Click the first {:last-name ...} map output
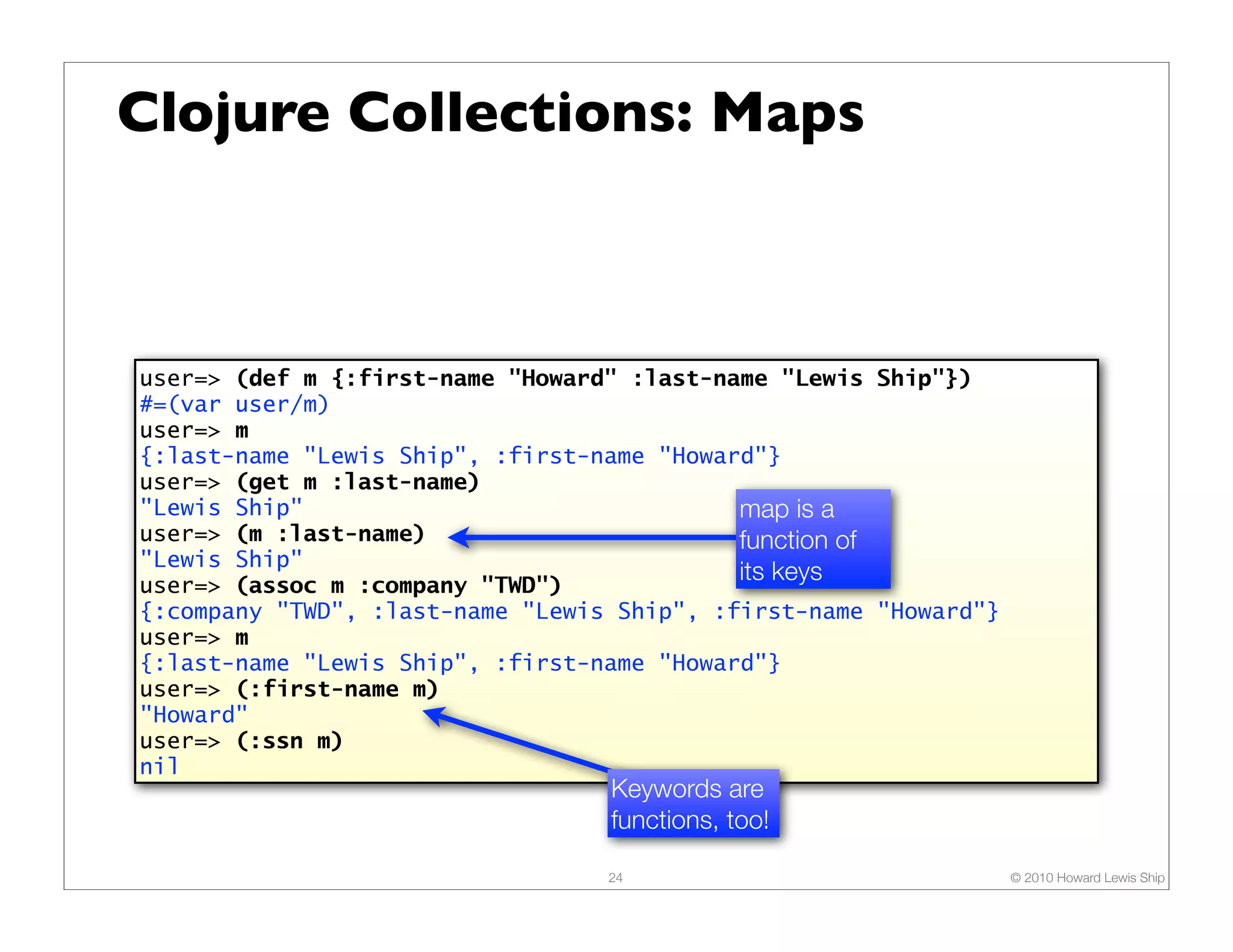1233x952 pixels. (x=459, y=456)
